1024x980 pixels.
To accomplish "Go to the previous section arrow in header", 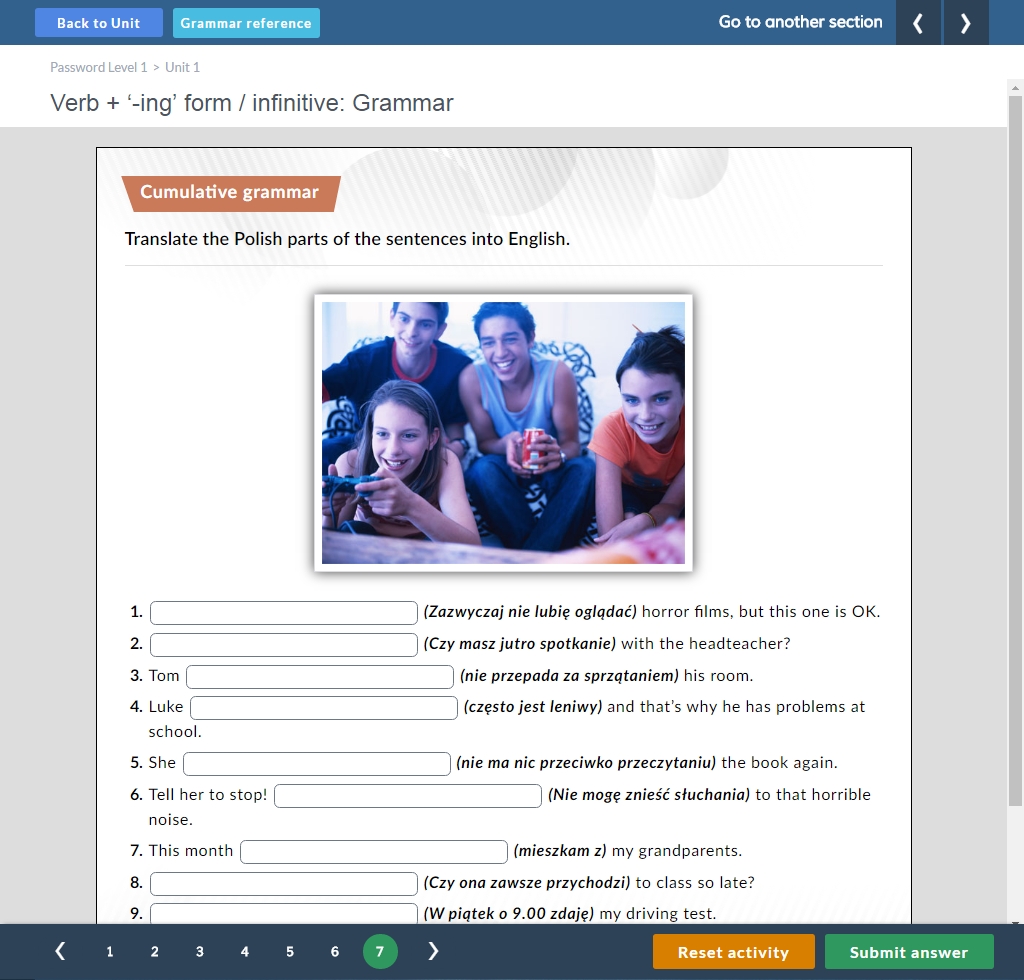I will coord(918,23).
